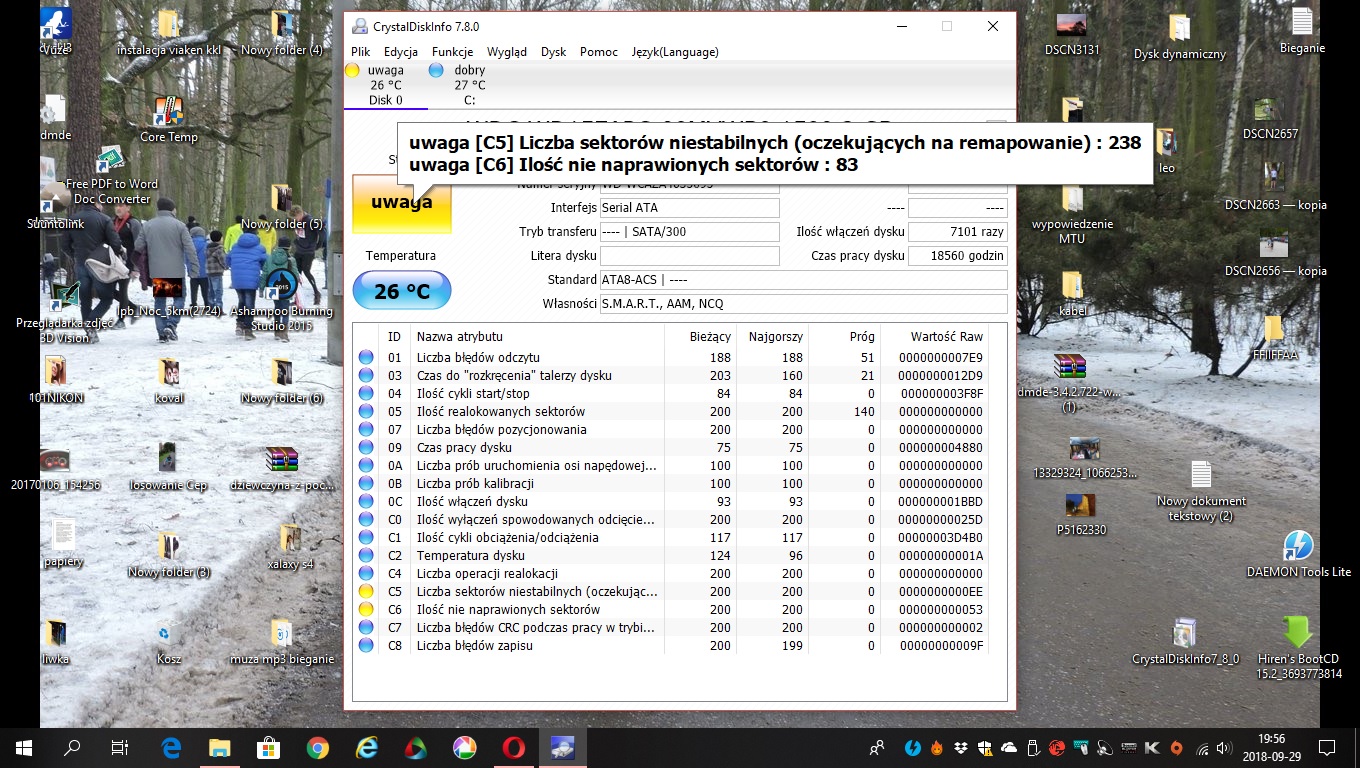Image resolution: width=1360 pixels, height=768 pixels.
Task: Select the Hiren's BootCD desktop icon
Action: pos(1298,648)
